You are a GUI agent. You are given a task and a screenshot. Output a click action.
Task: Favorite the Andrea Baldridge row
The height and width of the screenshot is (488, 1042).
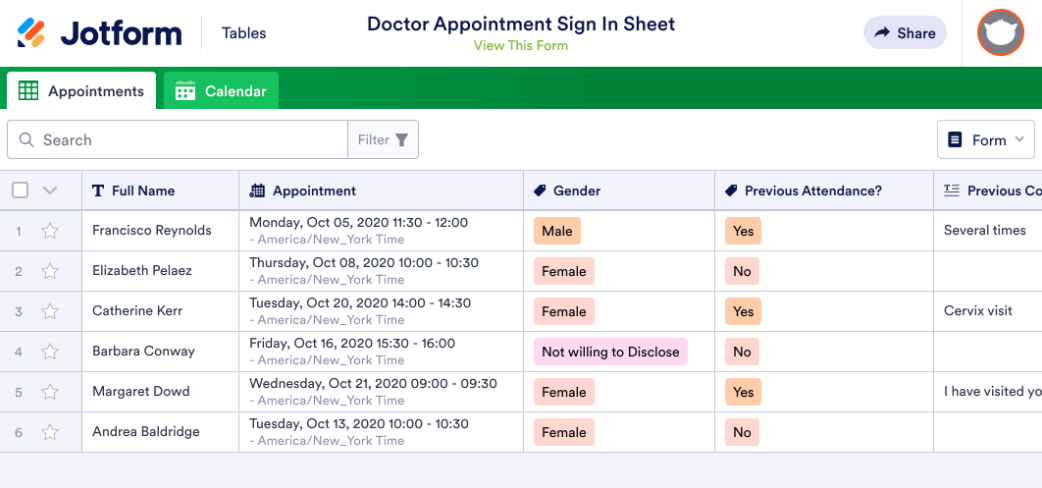(50, 432)
